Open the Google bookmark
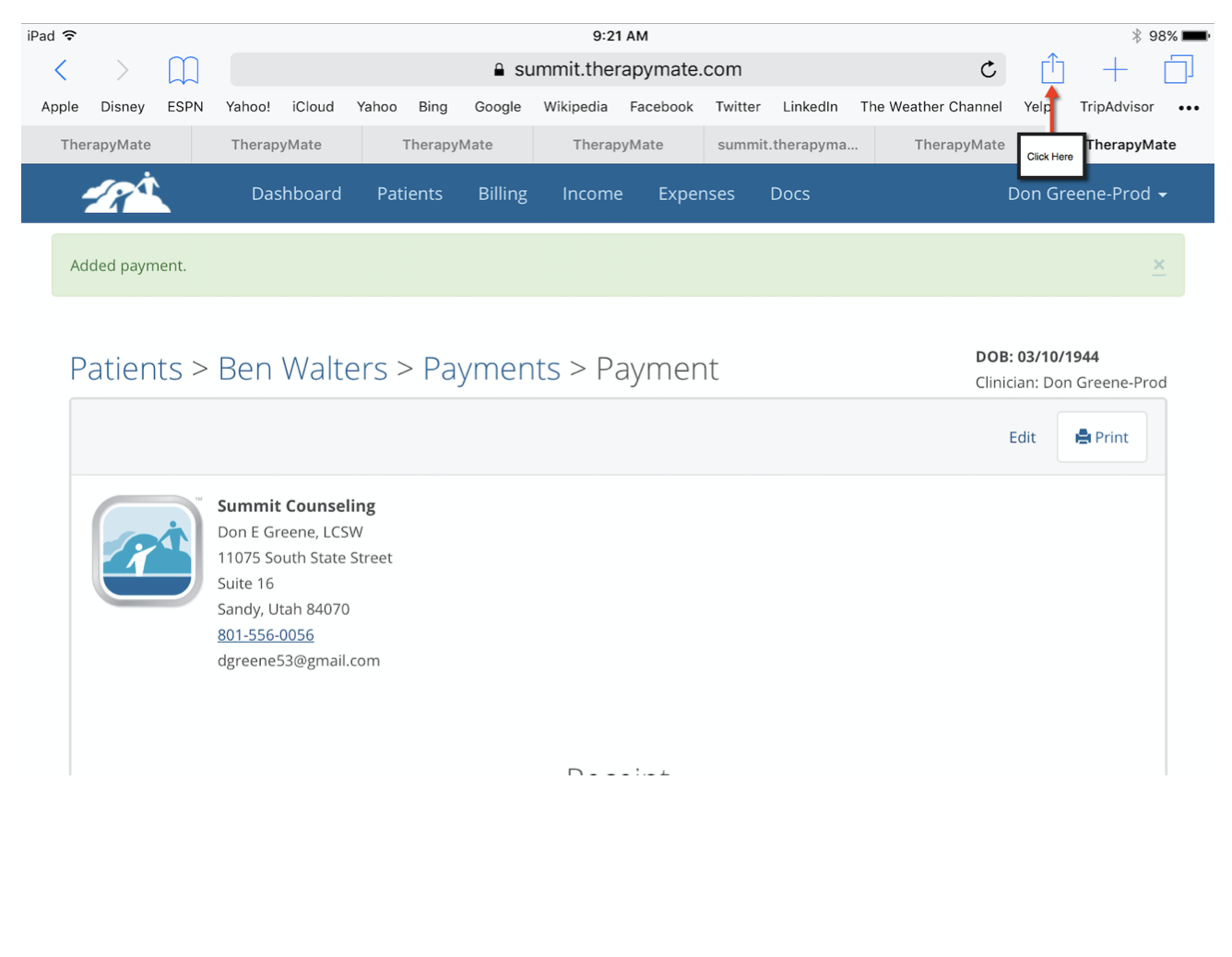The image size is (1232, 957). pos(498,107)
